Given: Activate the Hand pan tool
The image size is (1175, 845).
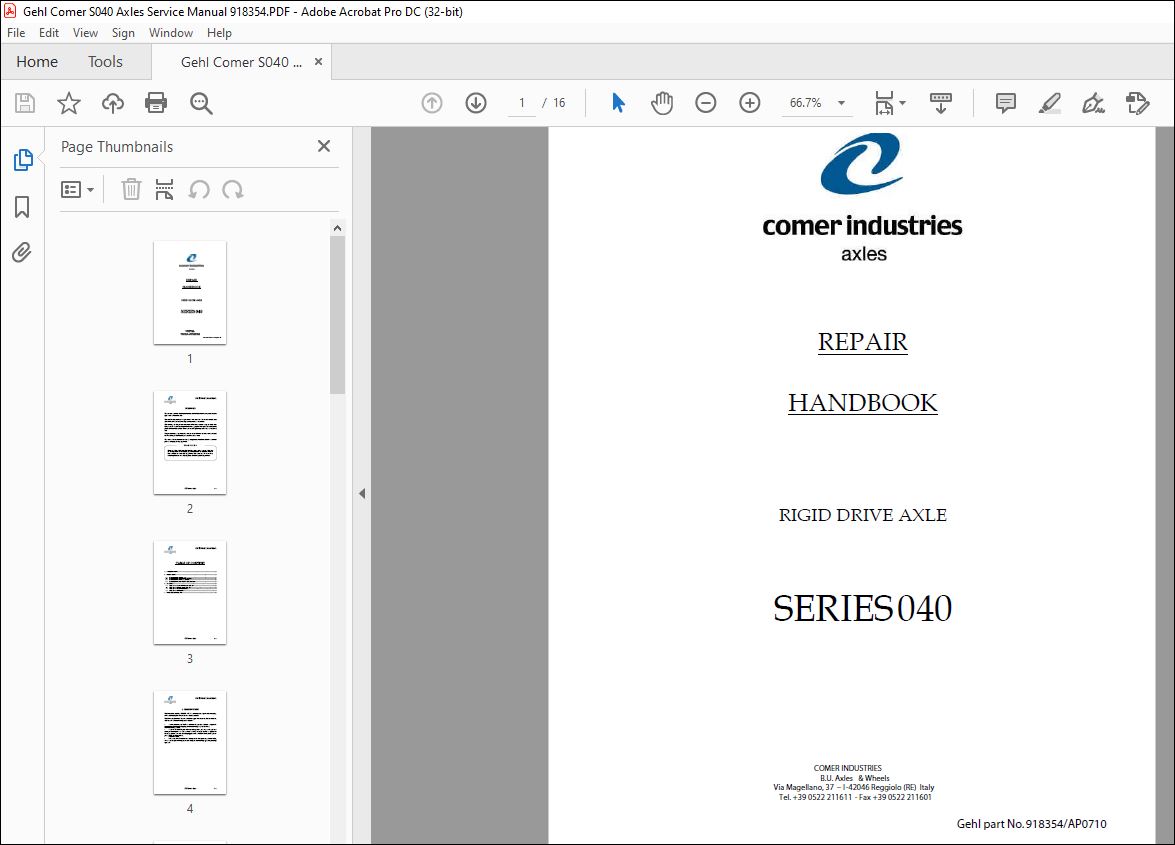Looking at the screenshot, I should click(662, 103).
